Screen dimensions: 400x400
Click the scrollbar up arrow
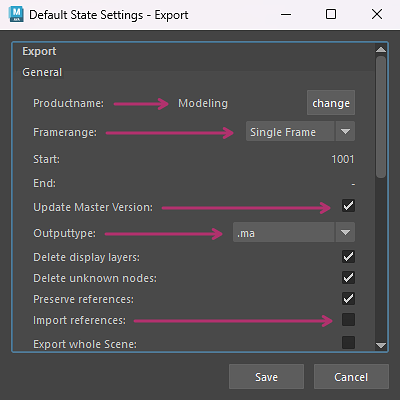(x=381, y=49)
